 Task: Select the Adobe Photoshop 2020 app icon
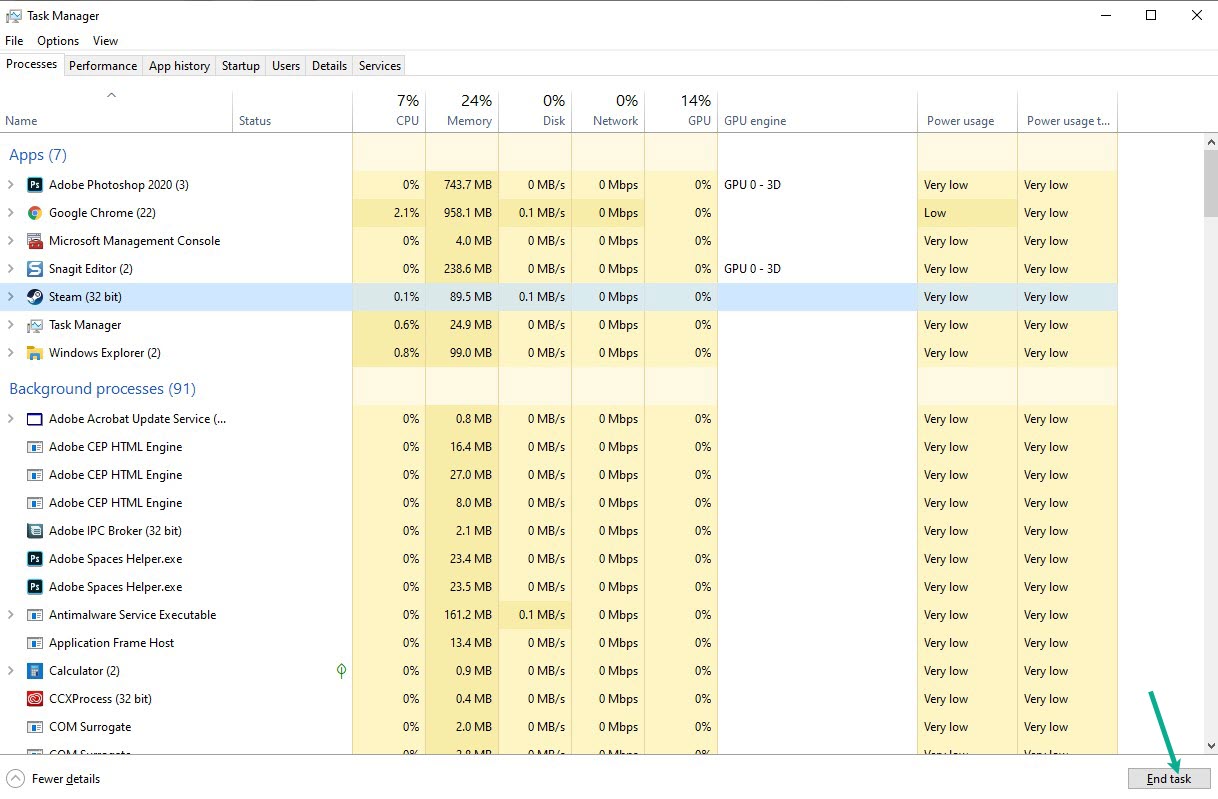coord(35,185)
